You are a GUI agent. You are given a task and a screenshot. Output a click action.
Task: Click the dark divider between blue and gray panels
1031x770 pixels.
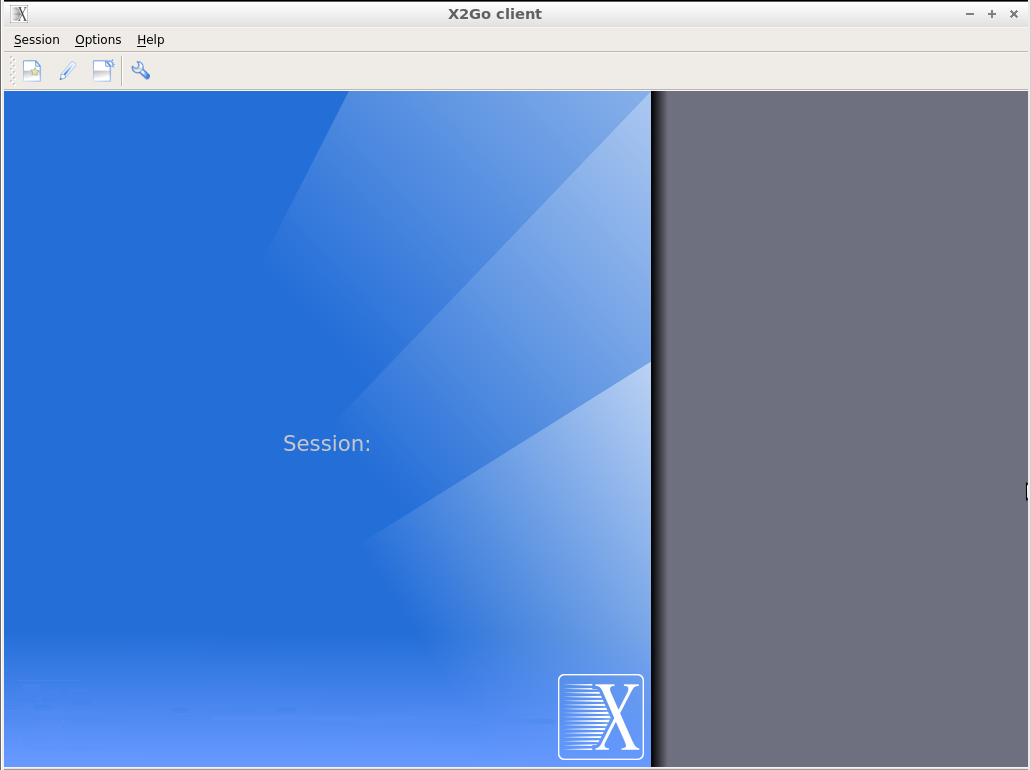657,400
